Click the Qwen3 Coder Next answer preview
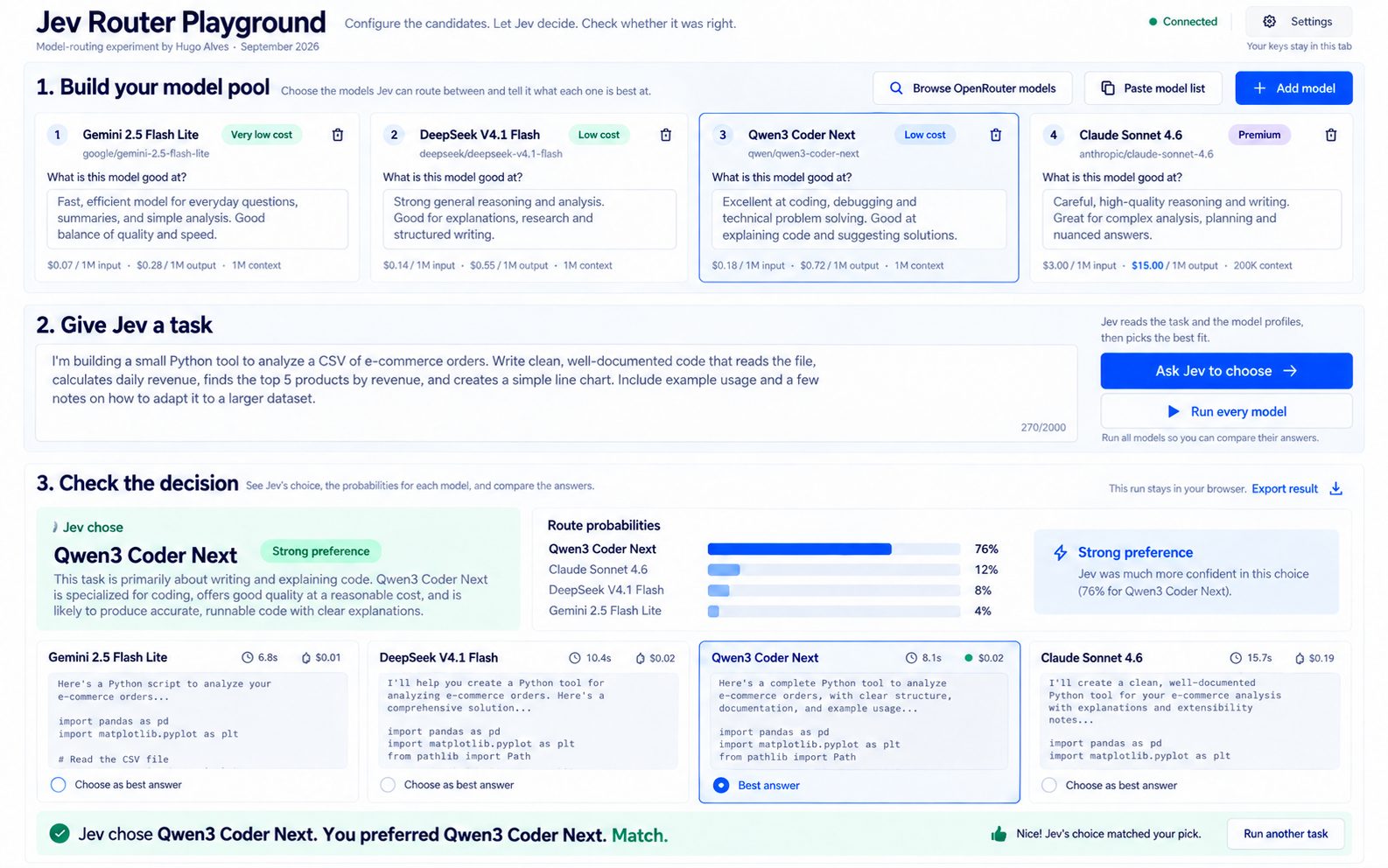This screenshot has height=868, width=1388. pyautogui.click(x=859, y=720)
